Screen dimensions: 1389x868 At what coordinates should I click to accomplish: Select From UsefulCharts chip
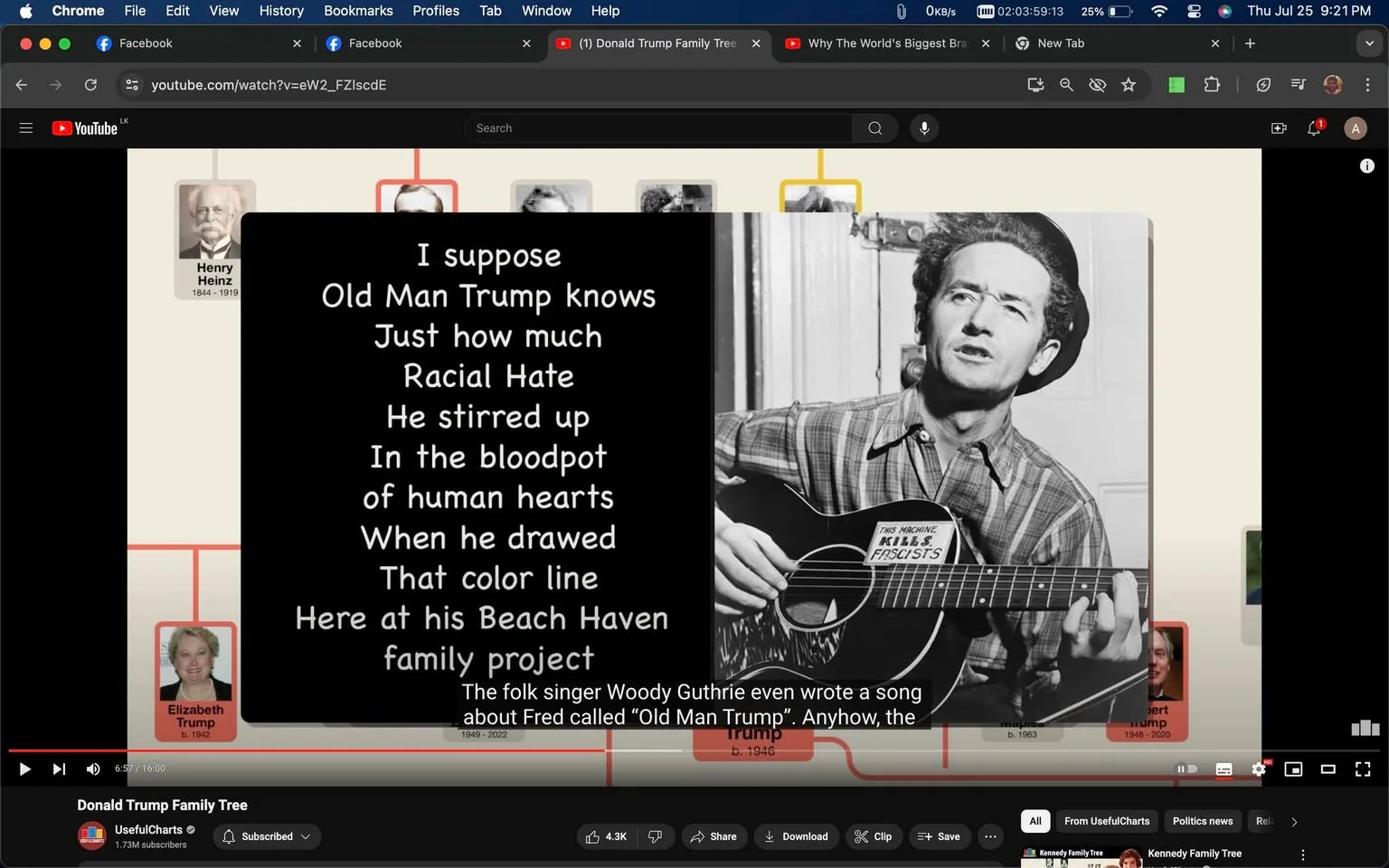1107,821
